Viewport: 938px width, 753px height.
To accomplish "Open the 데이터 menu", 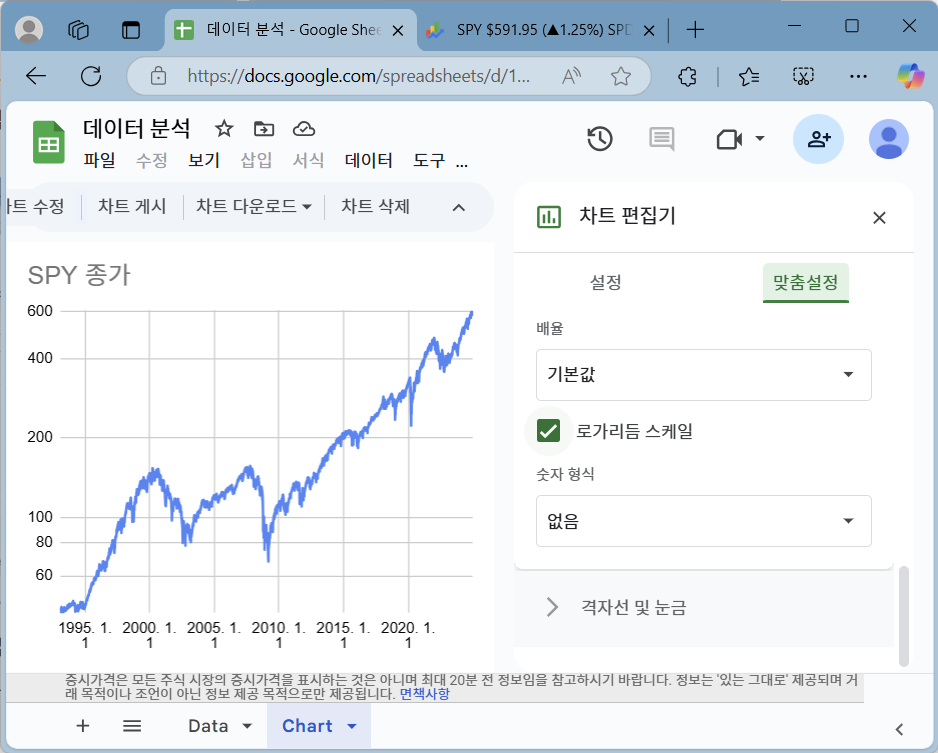I will [368, 160].
